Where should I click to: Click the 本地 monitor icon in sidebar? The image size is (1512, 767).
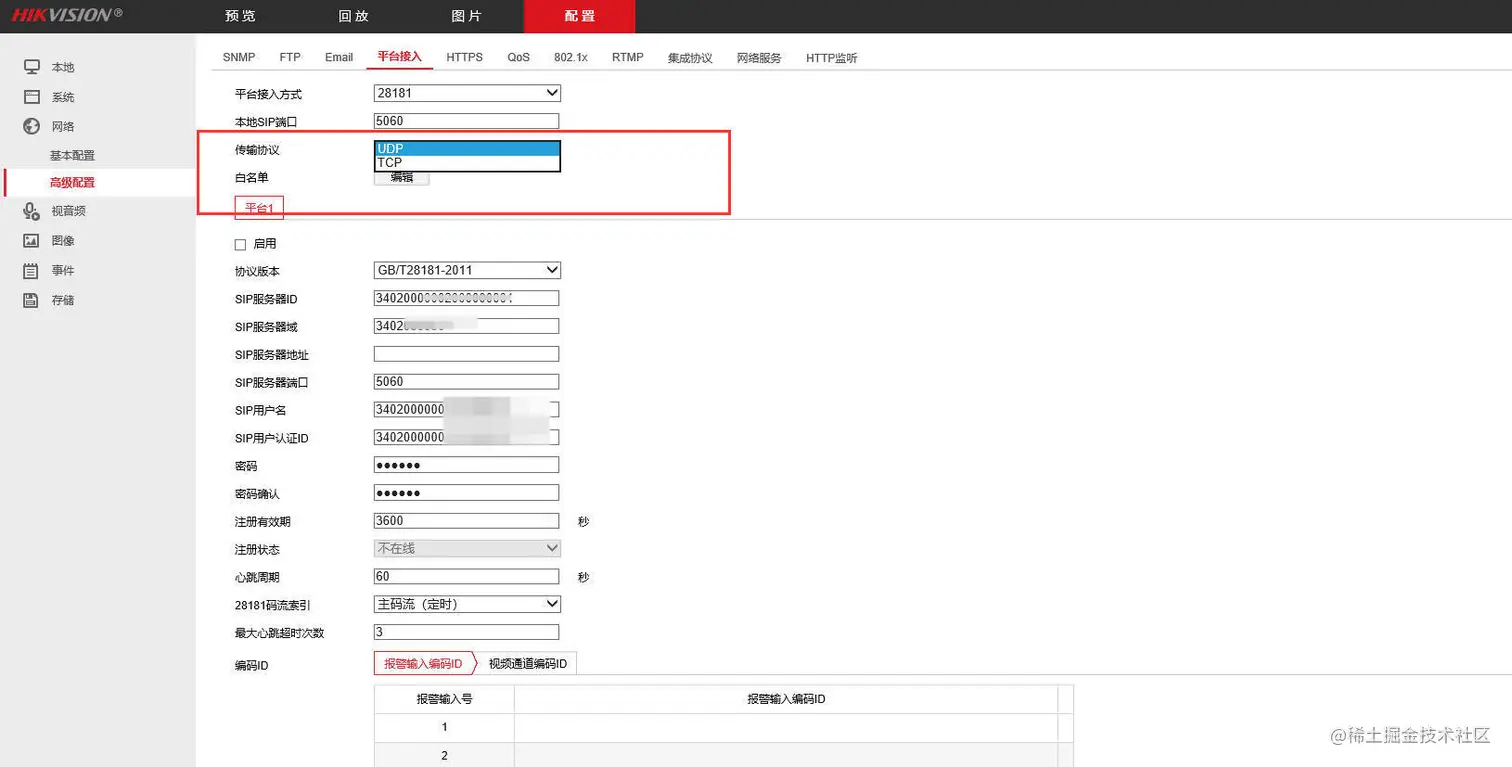coord(32,67)
